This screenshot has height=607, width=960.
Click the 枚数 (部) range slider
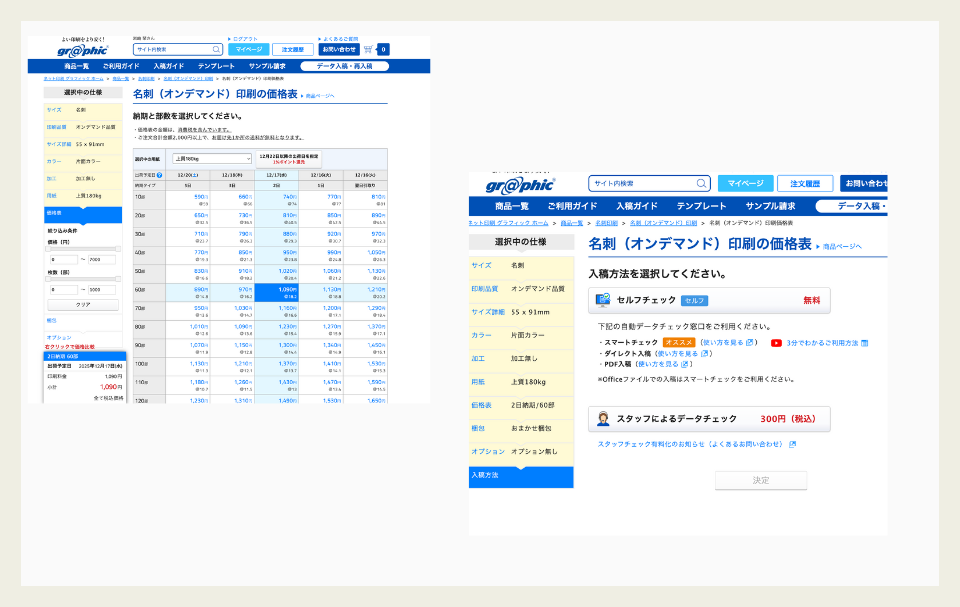(82, 278)
